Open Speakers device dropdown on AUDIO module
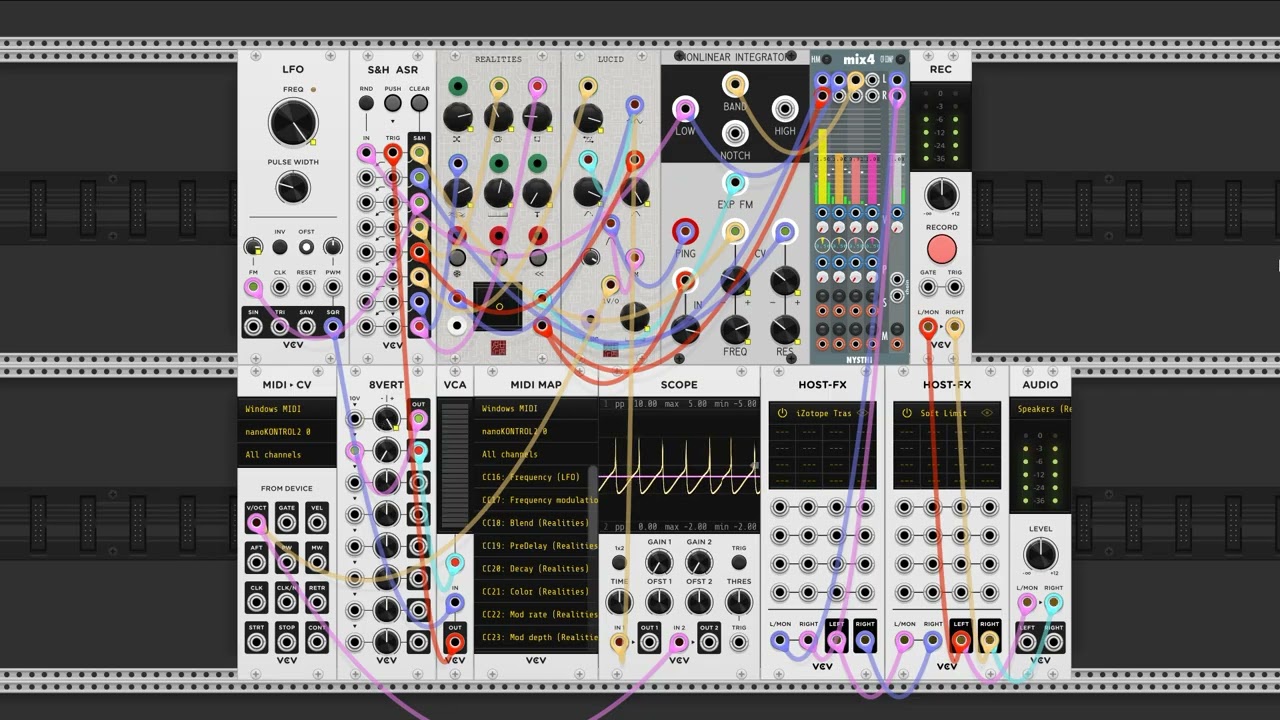Image resolution: width=1280 pixels, height=720 pixels. pos(1040,409)
